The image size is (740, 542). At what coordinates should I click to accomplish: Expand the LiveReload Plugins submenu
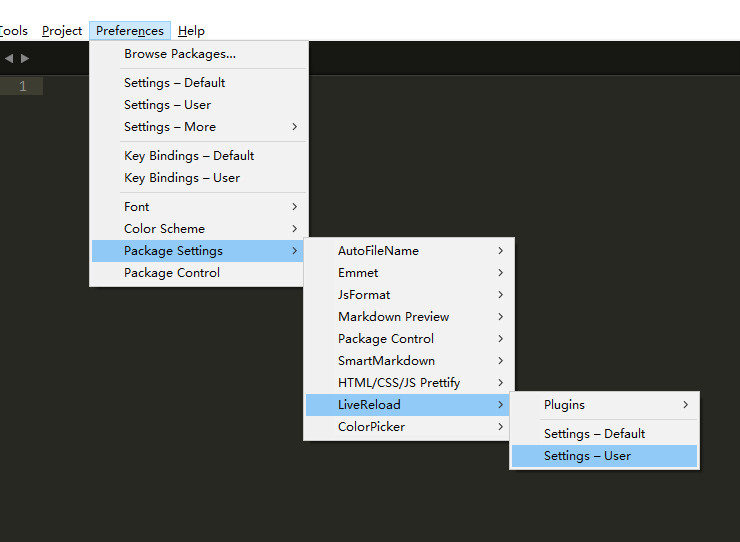click(604, 405)
